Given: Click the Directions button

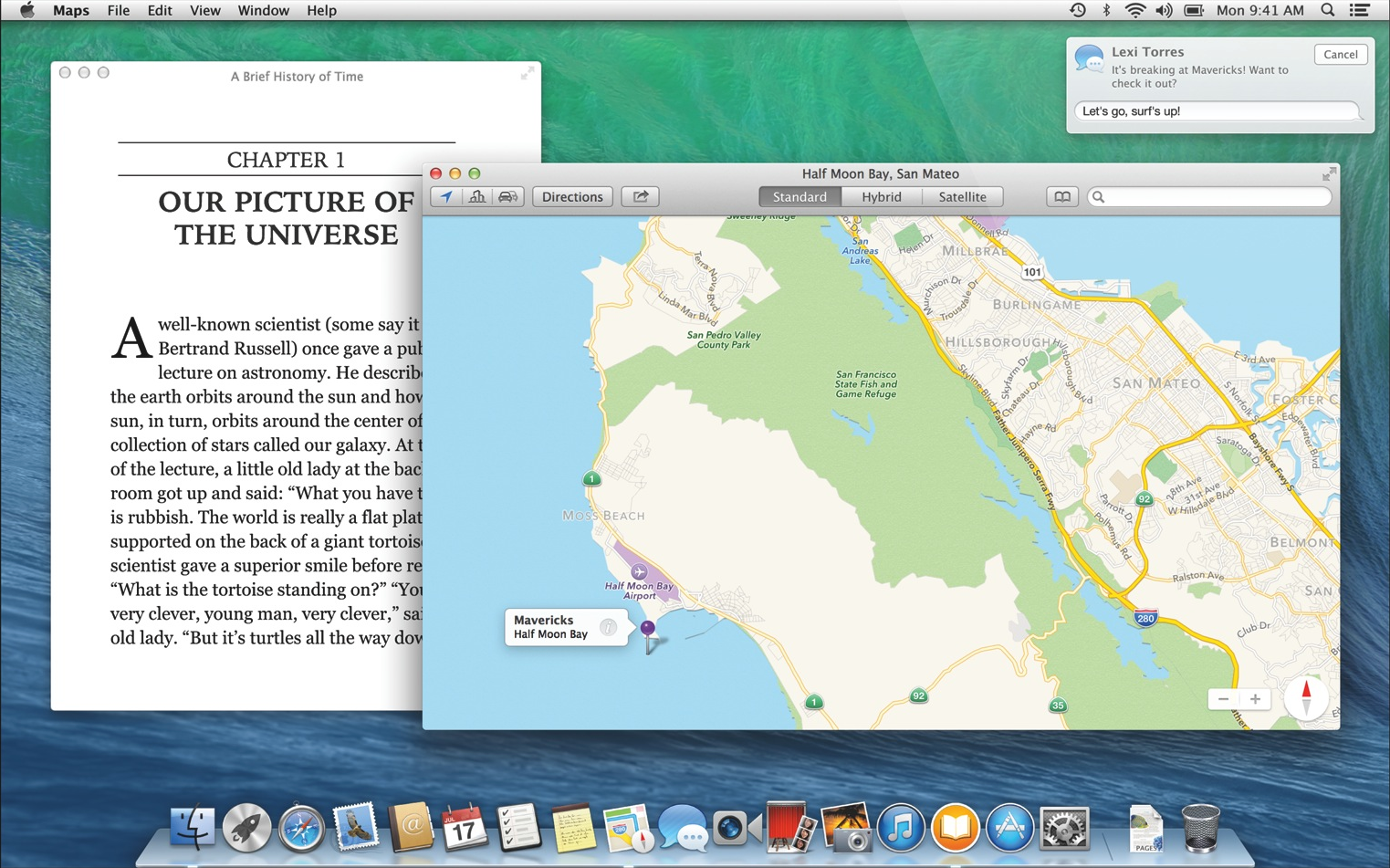Looking at the screenshot, I should [572, 196].
